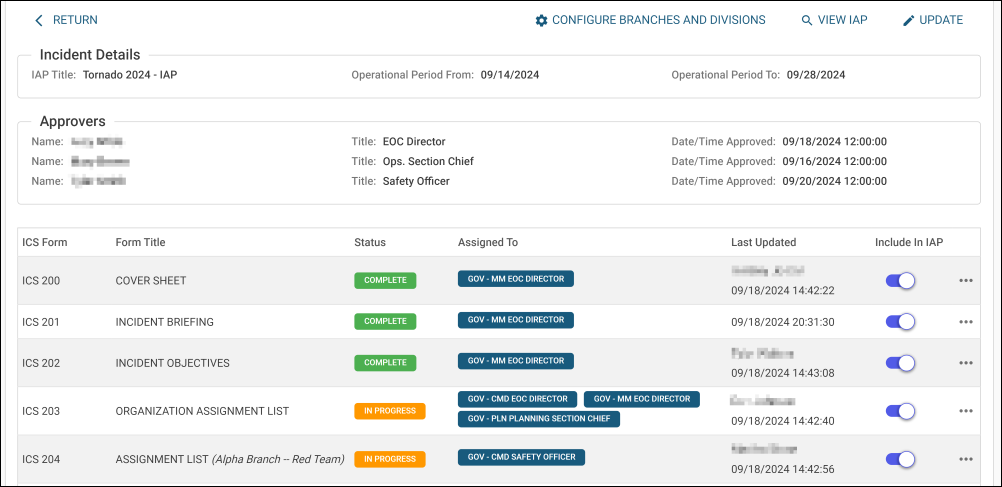Open the three-dot menu for ICS 201
The image size is (1002, 487).
(x=965, y=322)
